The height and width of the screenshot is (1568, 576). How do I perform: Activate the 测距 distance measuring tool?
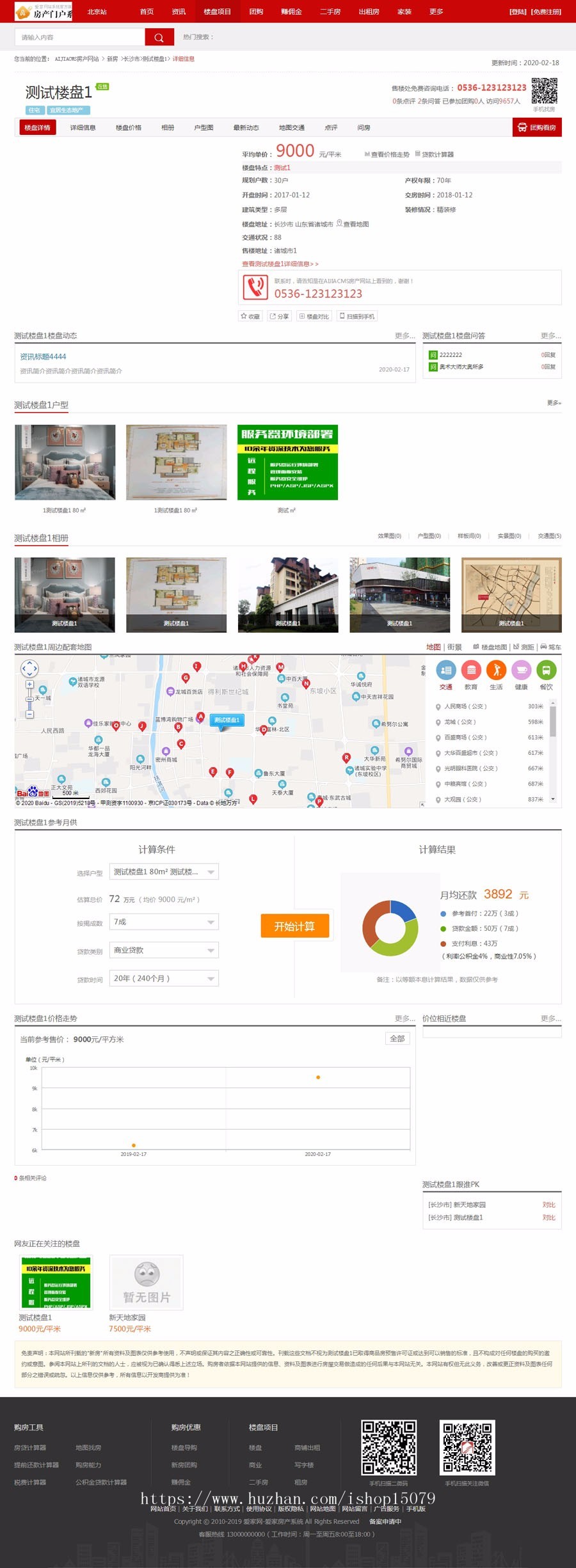524,647
